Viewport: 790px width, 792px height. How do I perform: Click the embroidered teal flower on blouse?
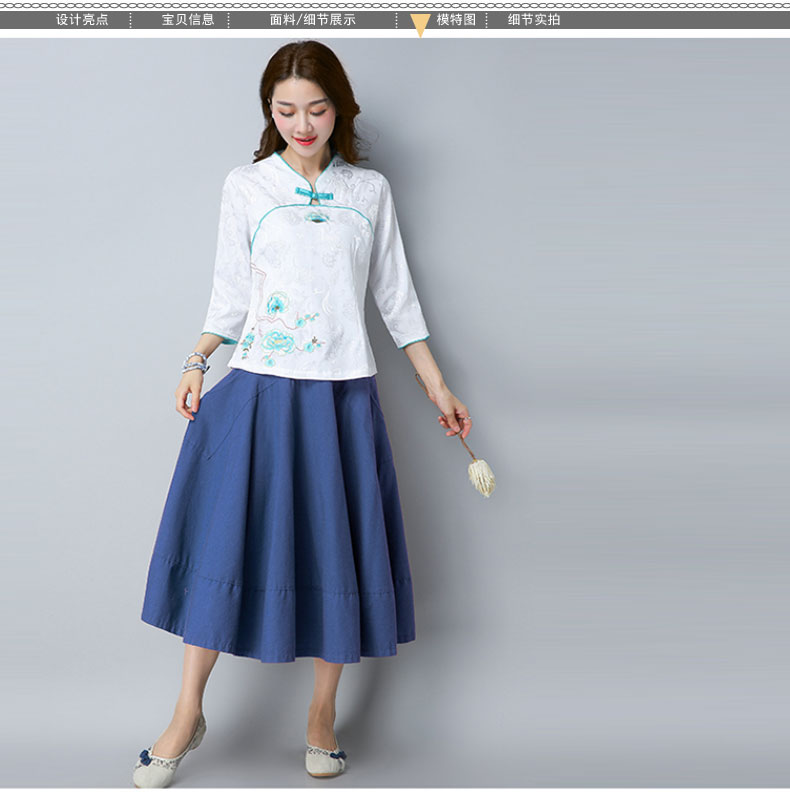277,303
